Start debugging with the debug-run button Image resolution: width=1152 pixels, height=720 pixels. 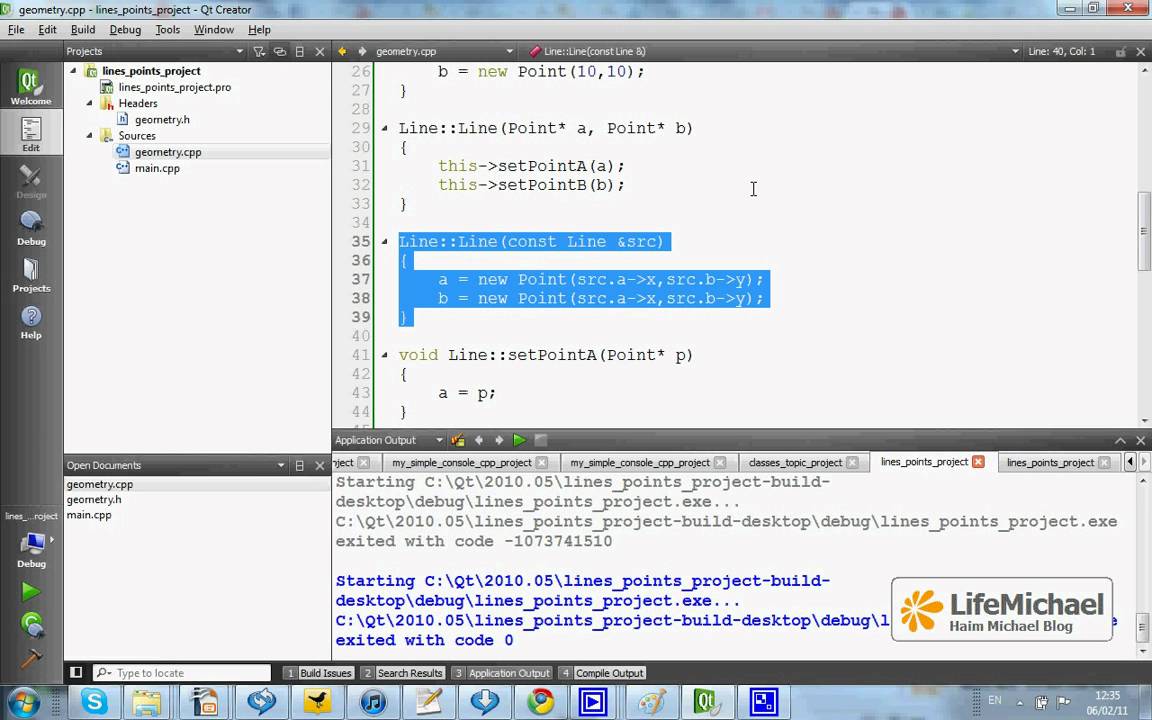pos(31,624)
